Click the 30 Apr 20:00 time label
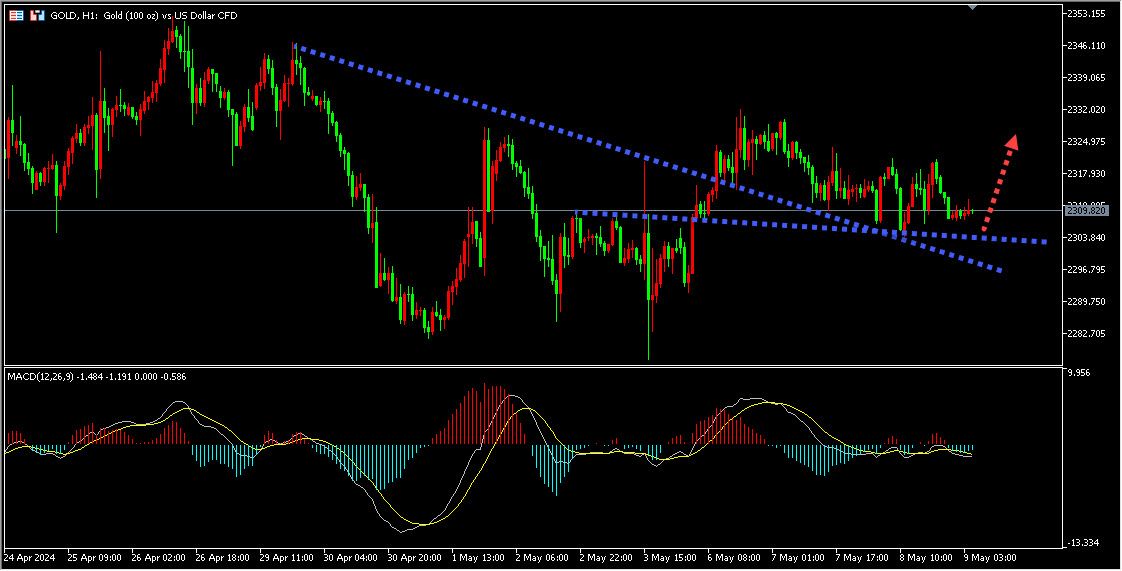 tap(412, 555)
